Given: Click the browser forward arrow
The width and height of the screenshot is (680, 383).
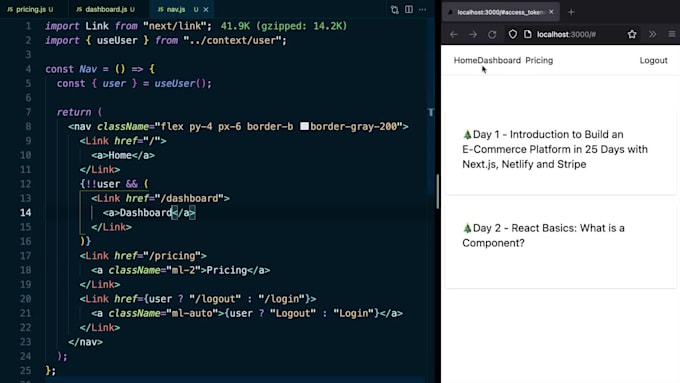Looking at the screenshot, I should pyautogui.click(x=473, y=34).
